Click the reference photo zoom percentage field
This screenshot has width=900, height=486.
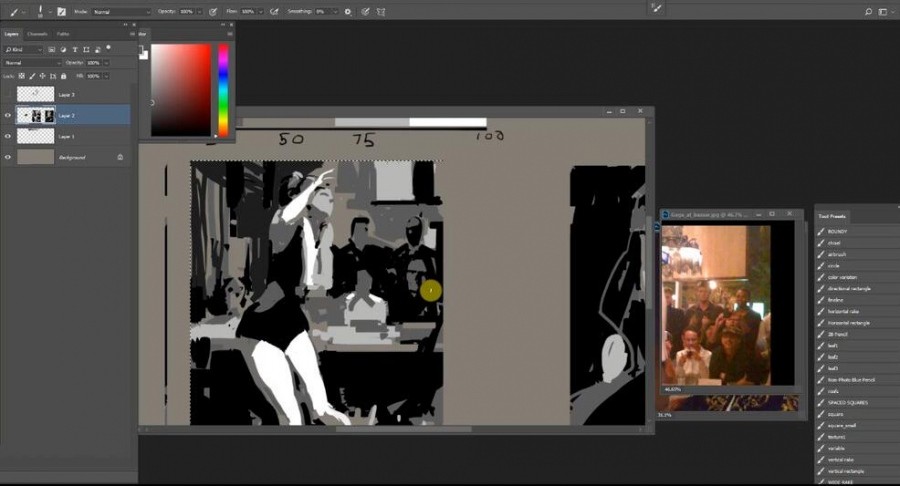672,390
